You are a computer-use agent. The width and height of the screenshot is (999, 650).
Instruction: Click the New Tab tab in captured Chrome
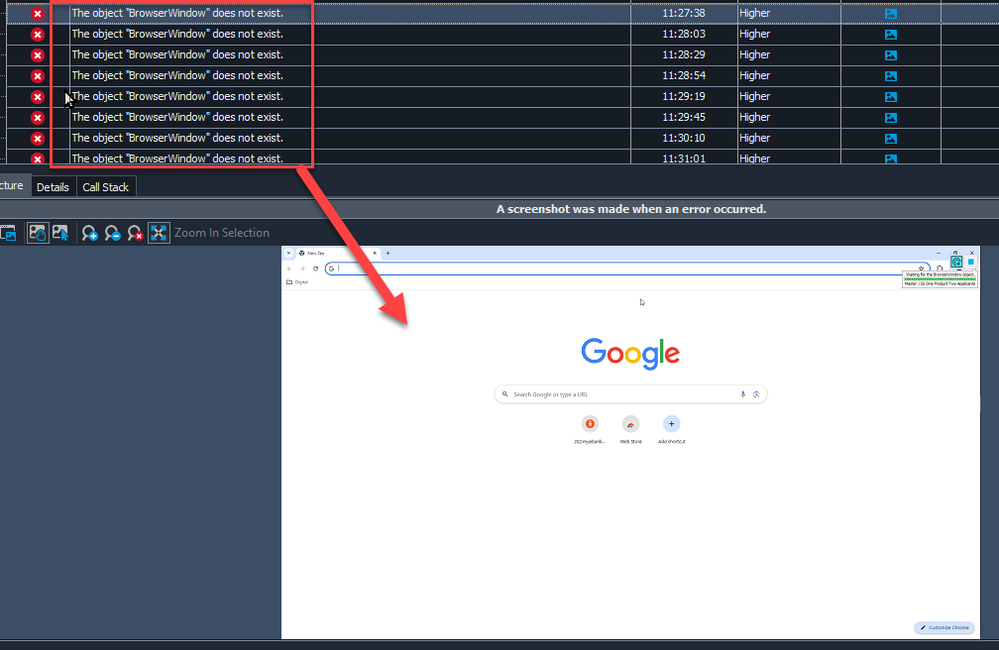337,253
